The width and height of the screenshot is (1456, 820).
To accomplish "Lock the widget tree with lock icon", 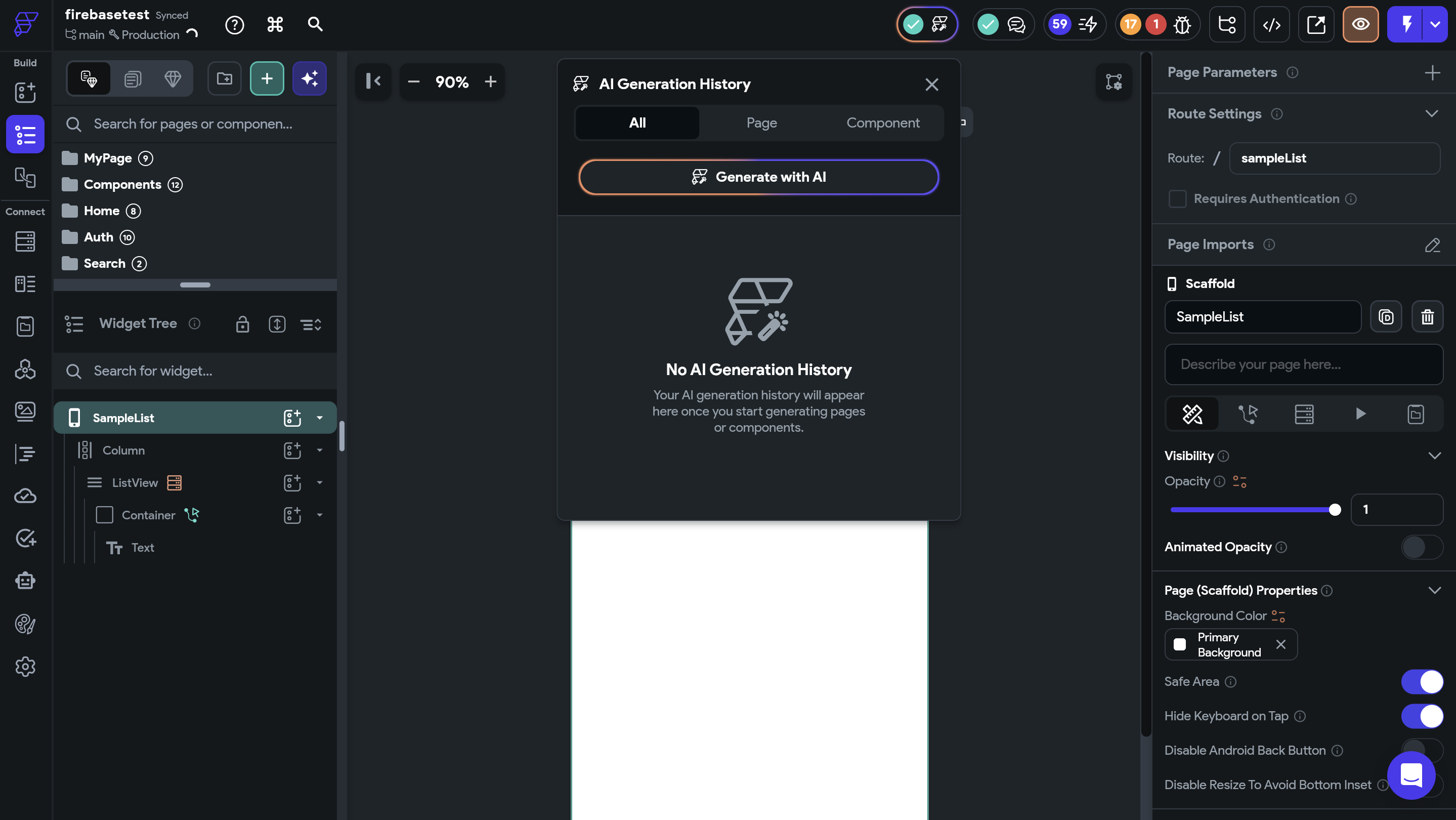I will (x=242, y=324).
